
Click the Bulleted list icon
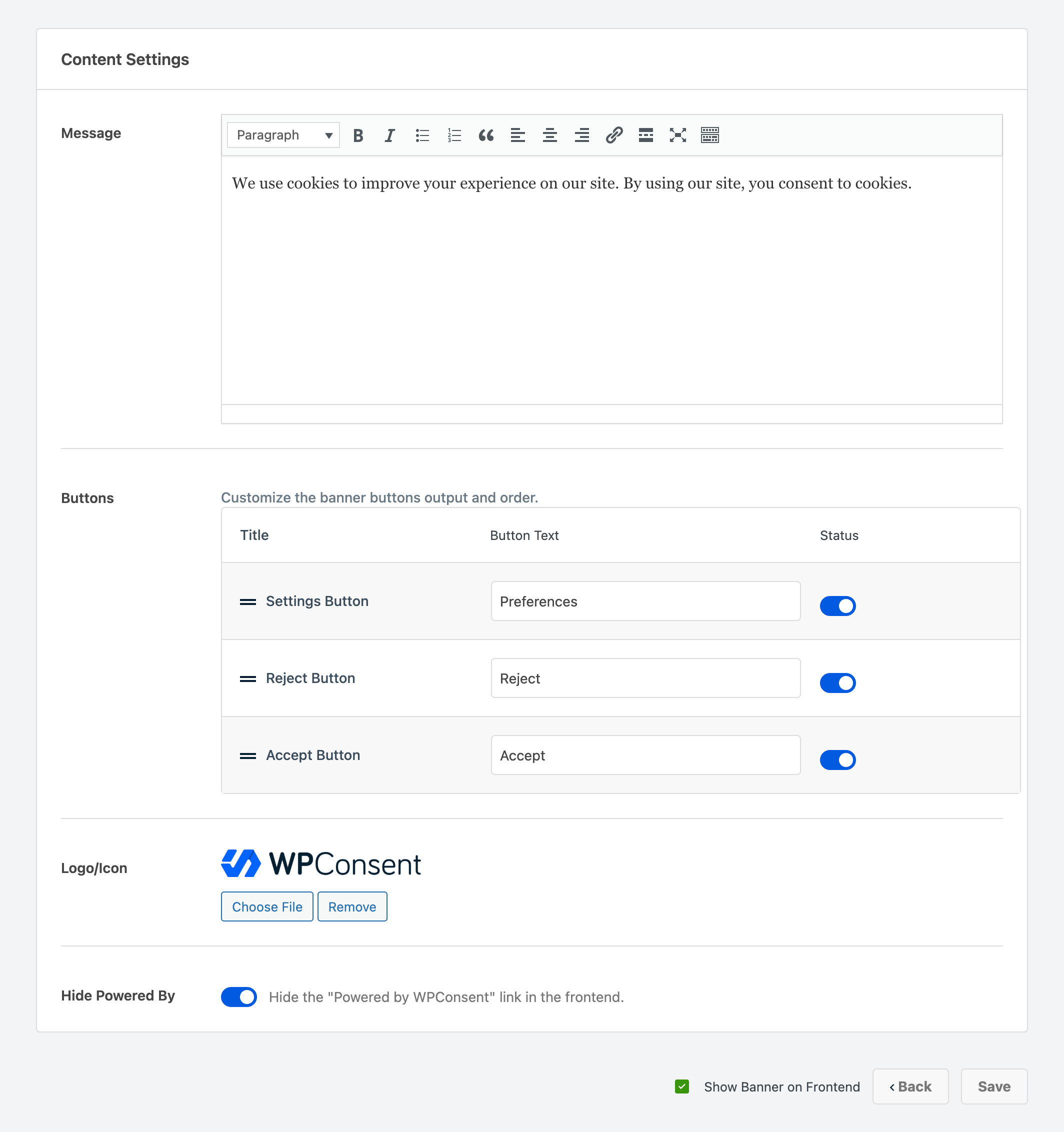click(422, 135)
